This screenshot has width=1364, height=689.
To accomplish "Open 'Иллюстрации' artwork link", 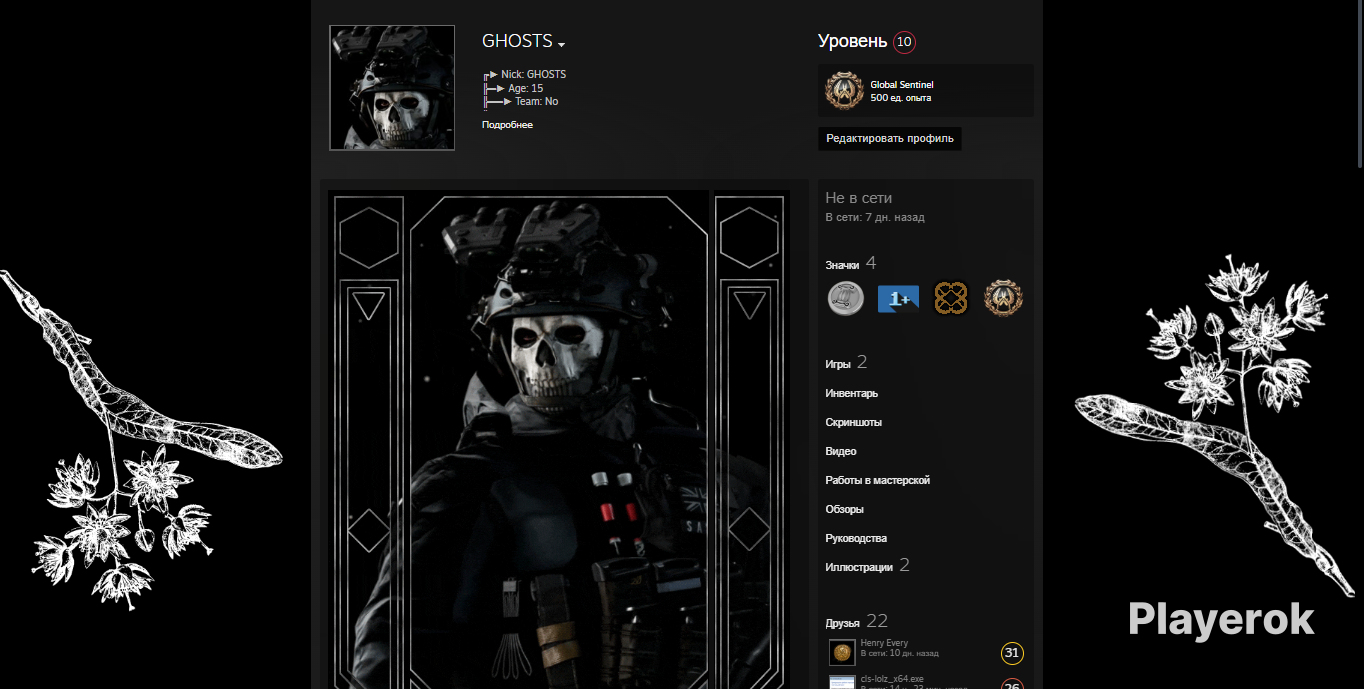I will (x=859, y=567).
